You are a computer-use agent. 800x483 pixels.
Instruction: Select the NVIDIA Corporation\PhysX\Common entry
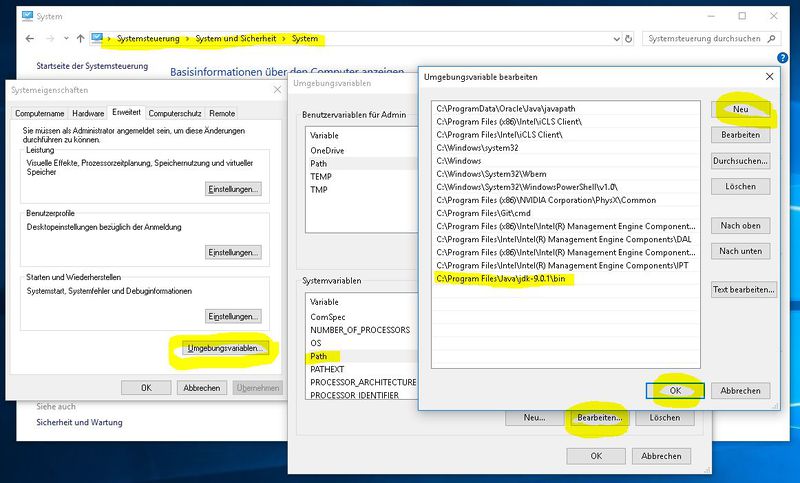(565, 200)
